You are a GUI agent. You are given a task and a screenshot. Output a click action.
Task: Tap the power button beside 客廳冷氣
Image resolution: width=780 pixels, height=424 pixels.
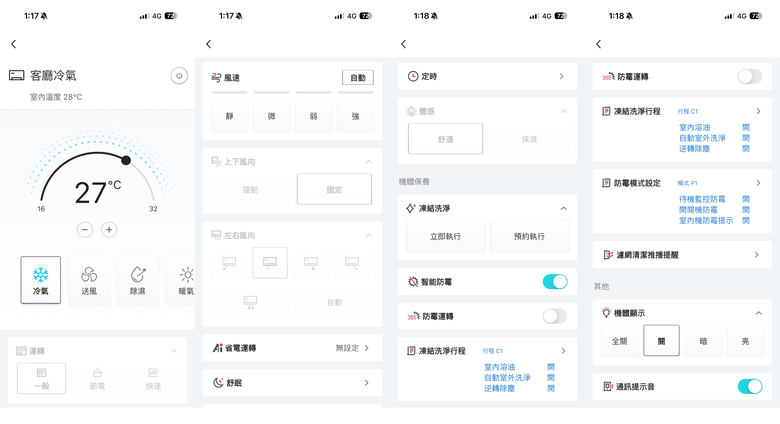click(179, 76)
